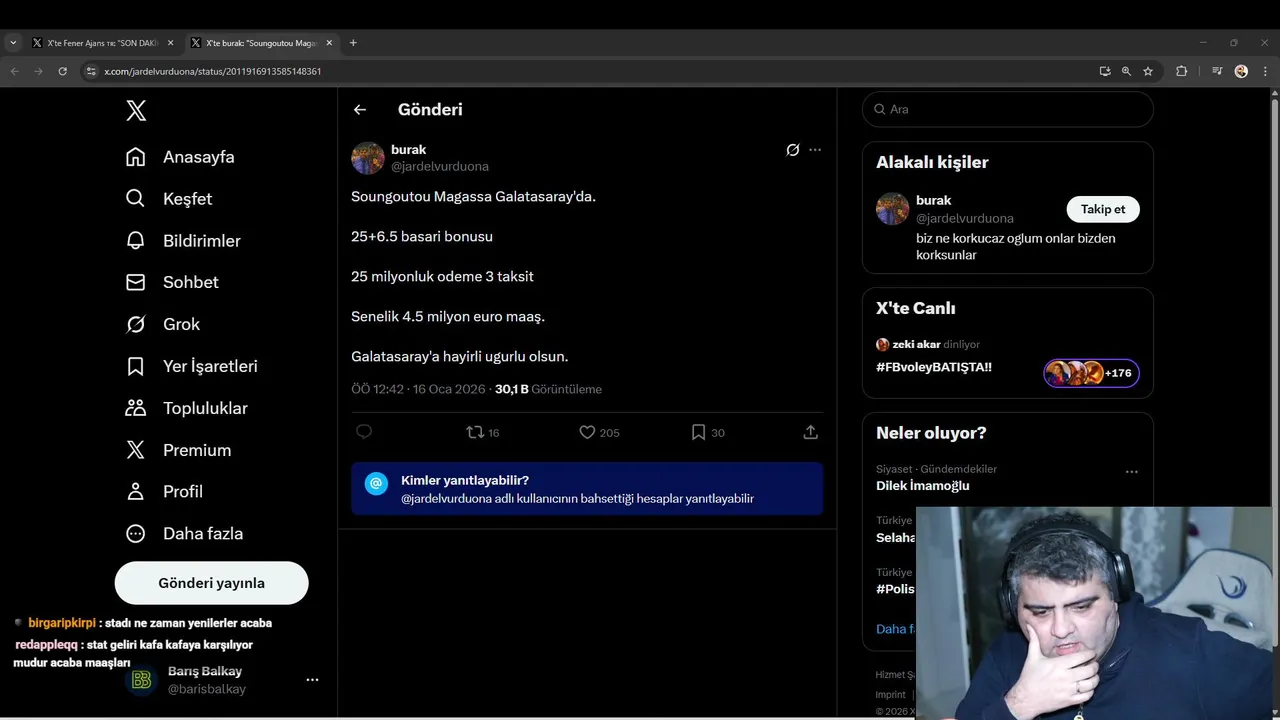Click the +176 listeners badge
Image resolution: width=1280 pixels, height=720 pixels.
click(1091, 373)
